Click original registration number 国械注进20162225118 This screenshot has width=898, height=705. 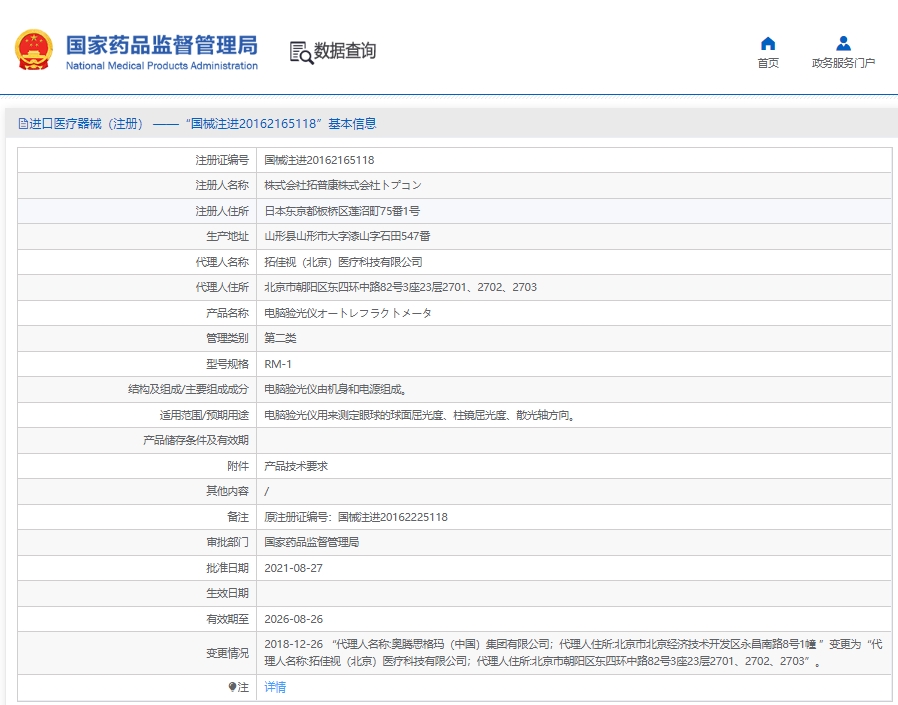392,517
